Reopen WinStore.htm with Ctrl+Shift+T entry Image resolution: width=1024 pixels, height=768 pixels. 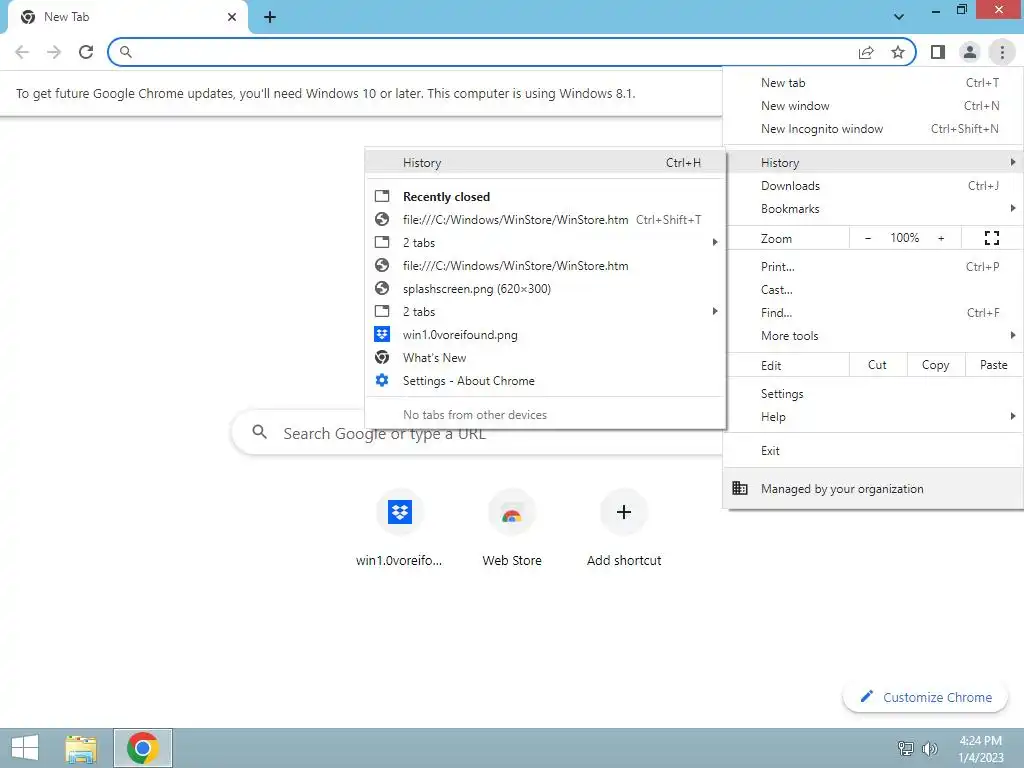tap(545, 219)
